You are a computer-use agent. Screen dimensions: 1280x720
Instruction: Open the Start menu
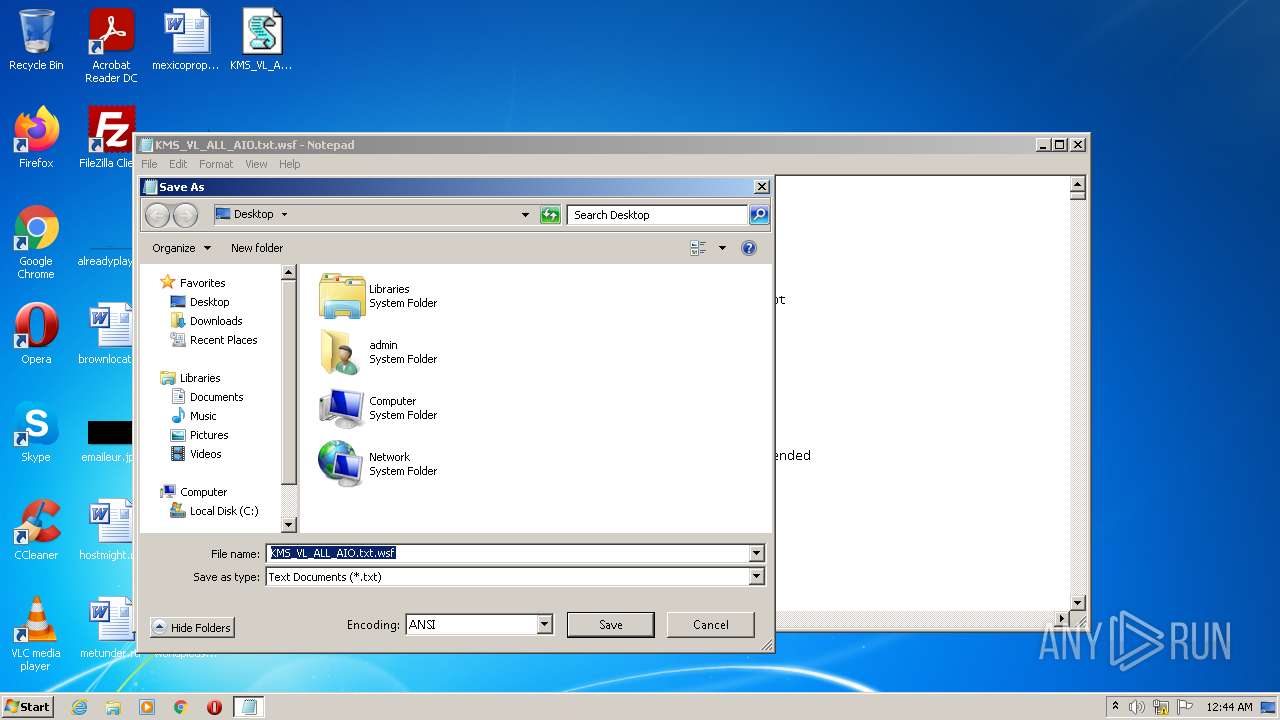[x=27, y=707]
